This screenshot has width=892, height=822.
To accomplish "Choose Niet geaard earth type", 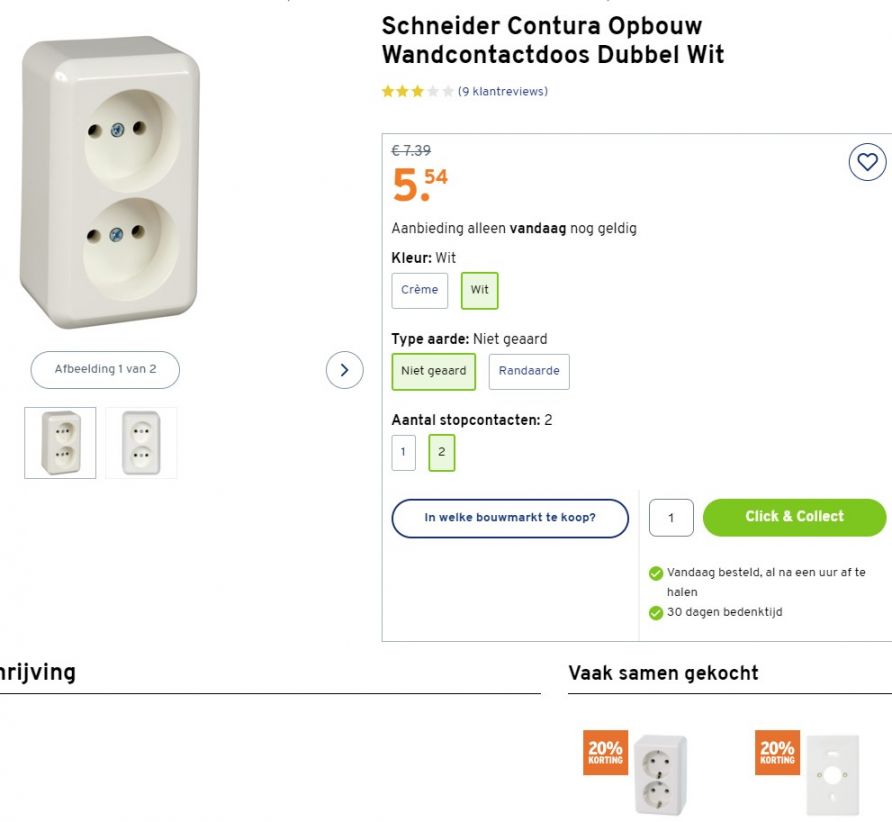I will (434, 371).
